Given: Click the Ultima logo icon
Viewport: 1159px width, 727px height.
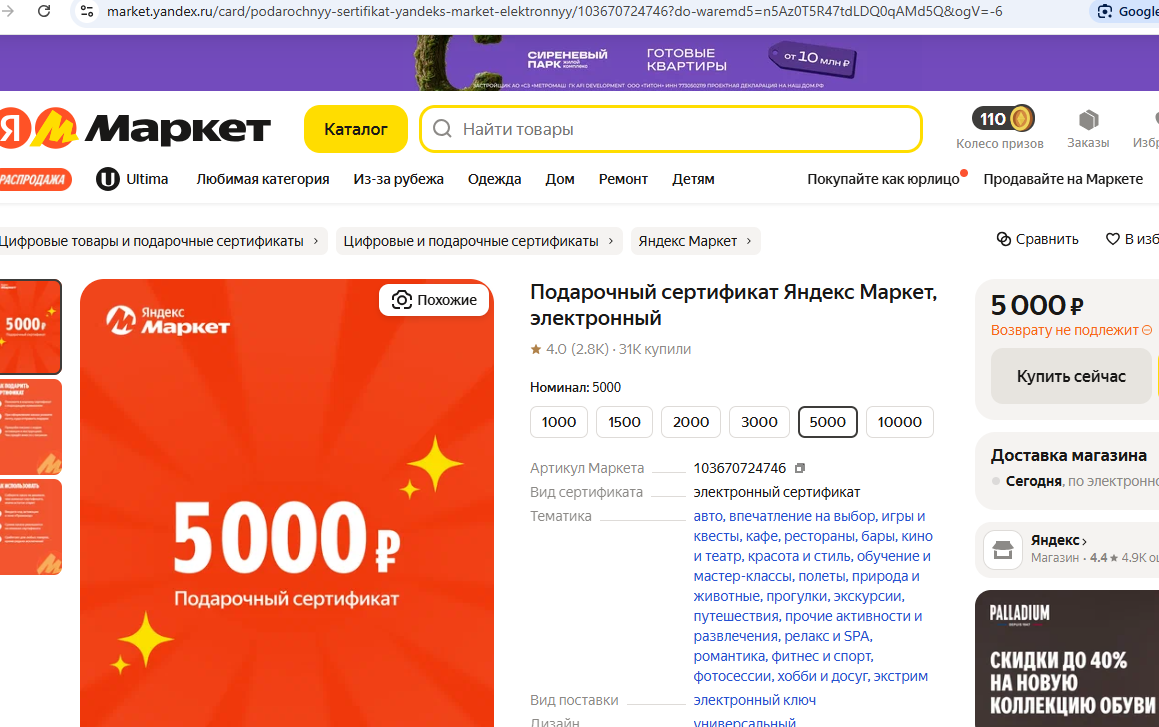Looking at the screenshot, I should click(x=108, y=179).
